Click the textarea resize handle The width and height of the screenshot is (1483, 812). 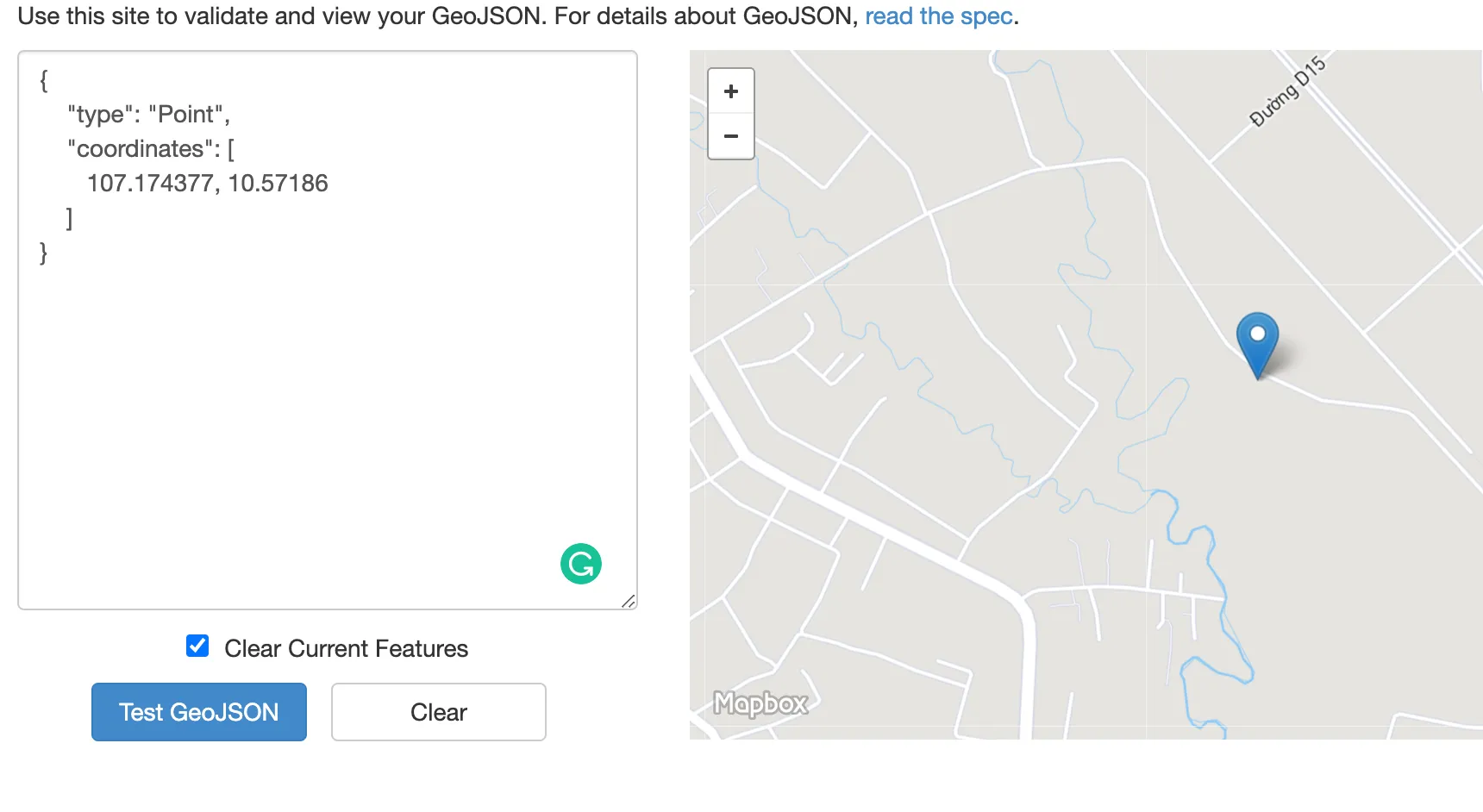coord(630,602)
